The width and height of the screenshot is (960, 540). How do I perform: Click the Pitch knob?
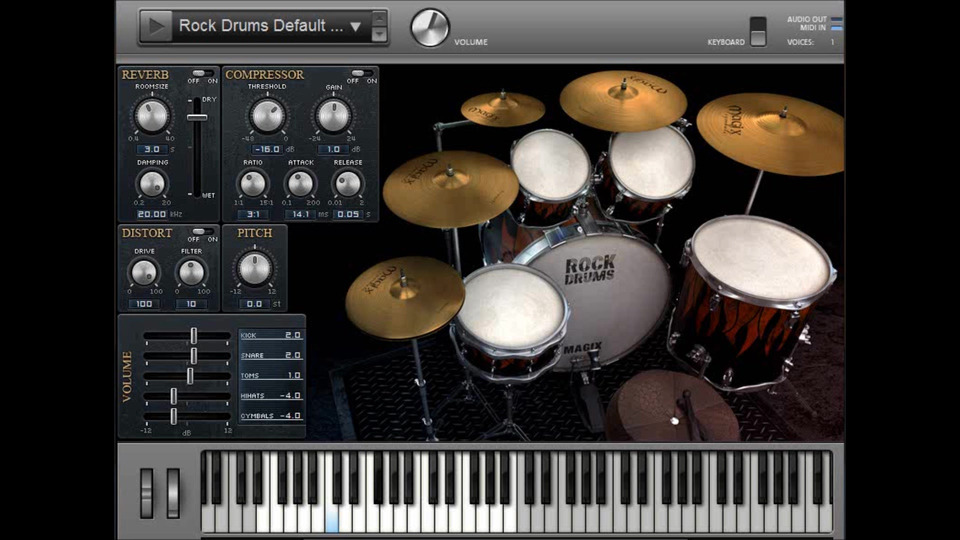click(254, 268)
